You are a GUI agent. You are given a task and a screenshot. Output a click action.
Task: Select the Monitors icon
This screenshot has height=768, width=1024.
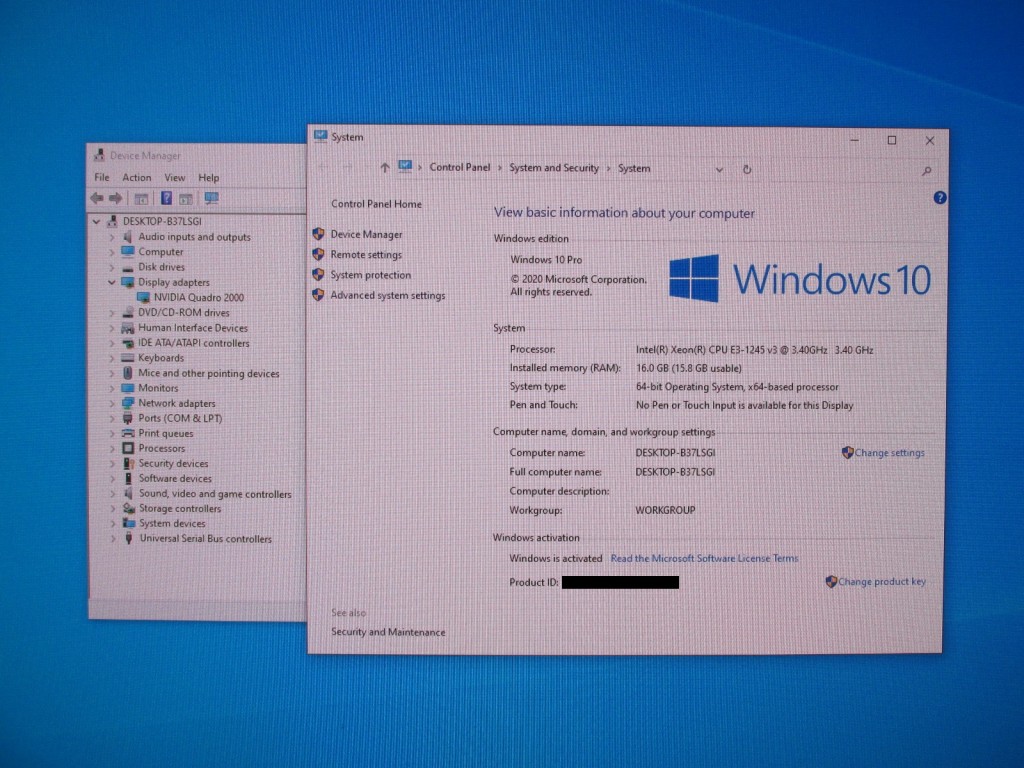(128, 388)
